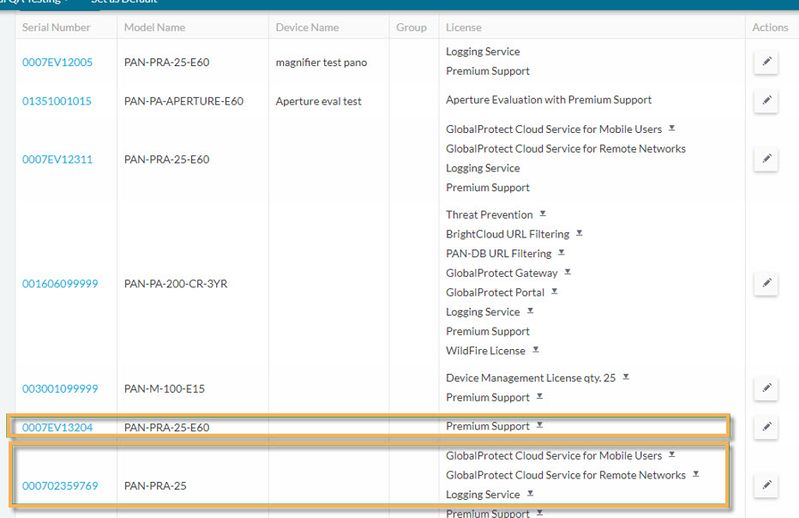Open edit action for serial 0007EV12311
This screenshot has width=799, height=518.
[x=766, y=159]
